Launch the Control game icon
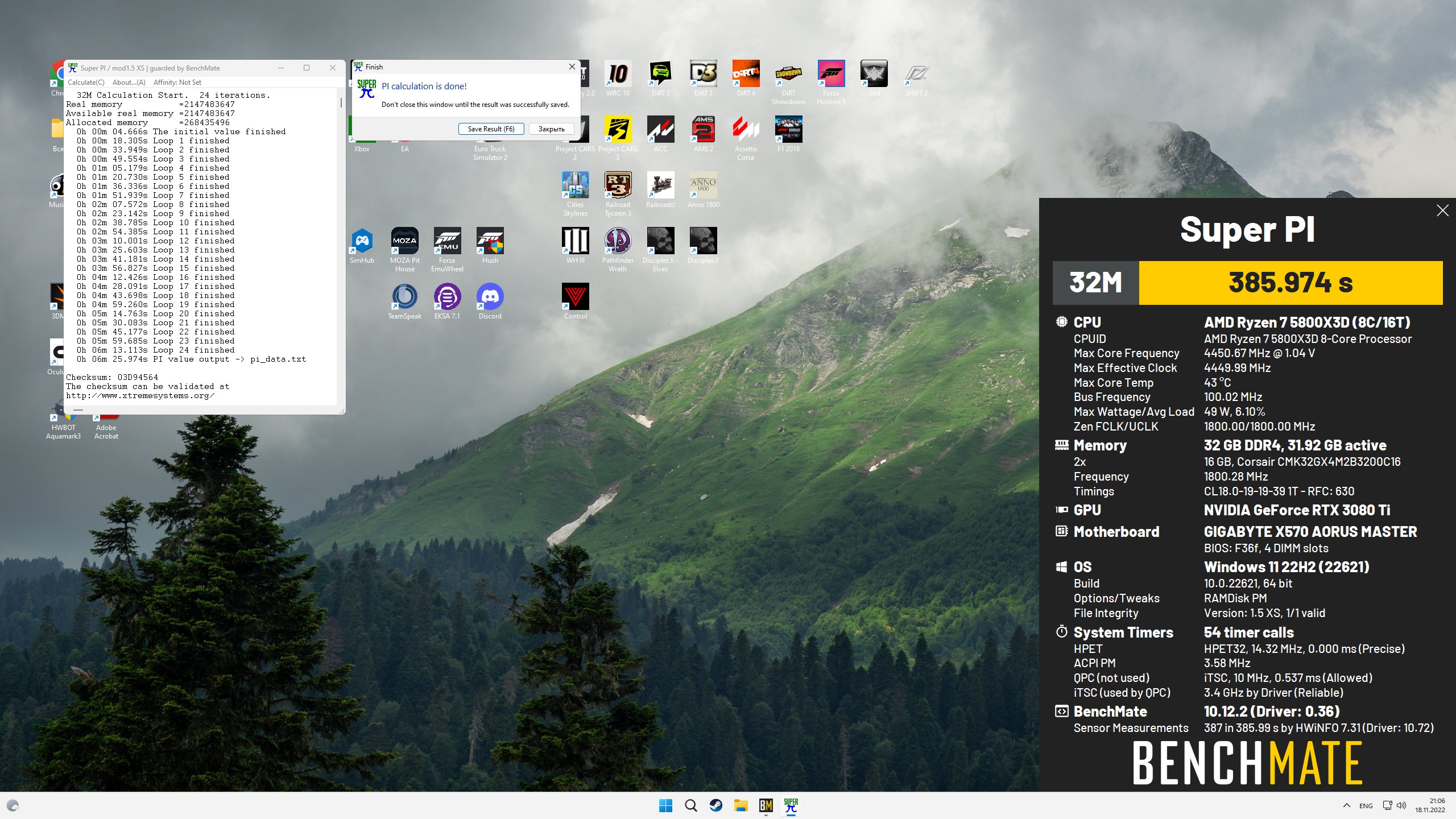 (x=575, y=301)
